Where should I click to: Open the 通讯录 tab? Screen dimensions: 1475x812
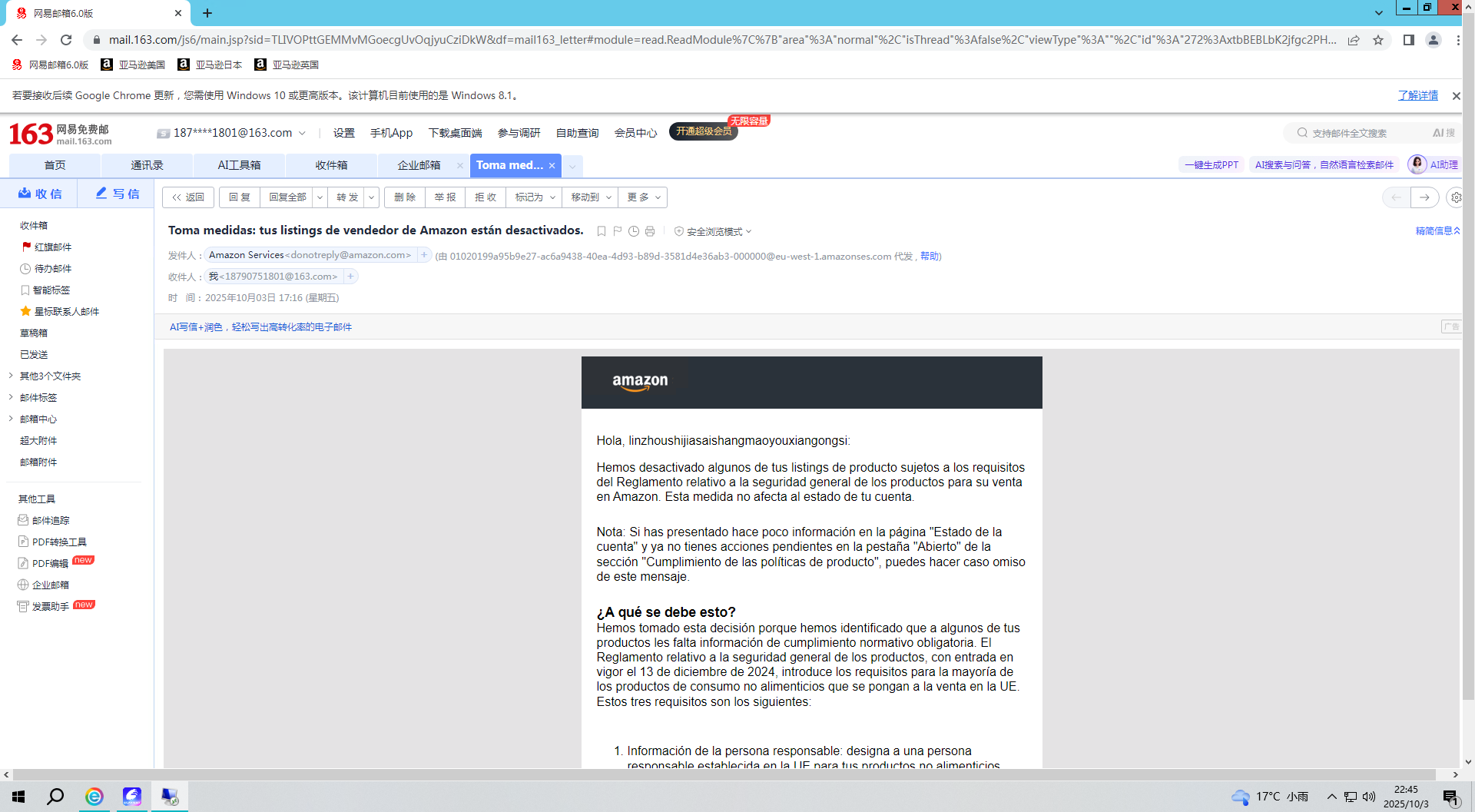(x=147, y=165)
